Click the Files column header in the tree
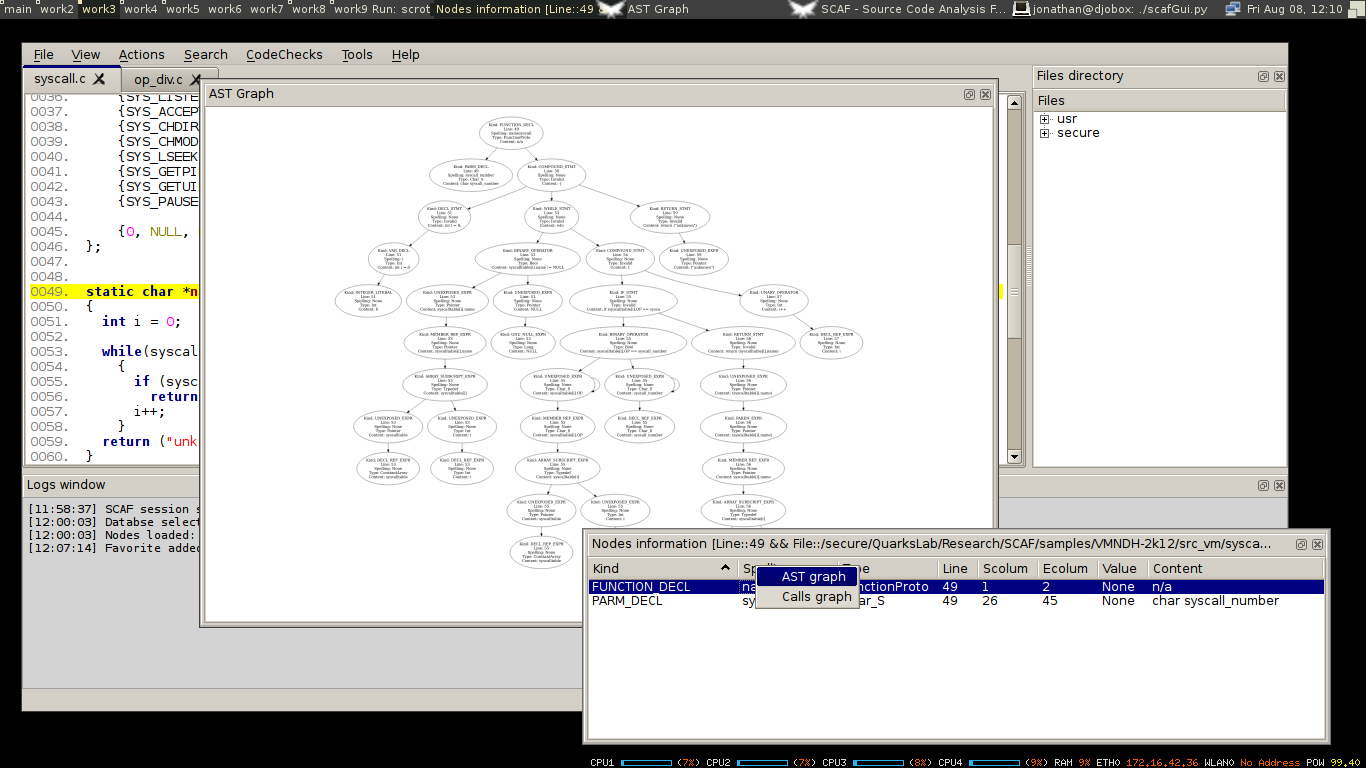Image resolution: width=1366 pixels, height=768 pixels. point(1159,101)
